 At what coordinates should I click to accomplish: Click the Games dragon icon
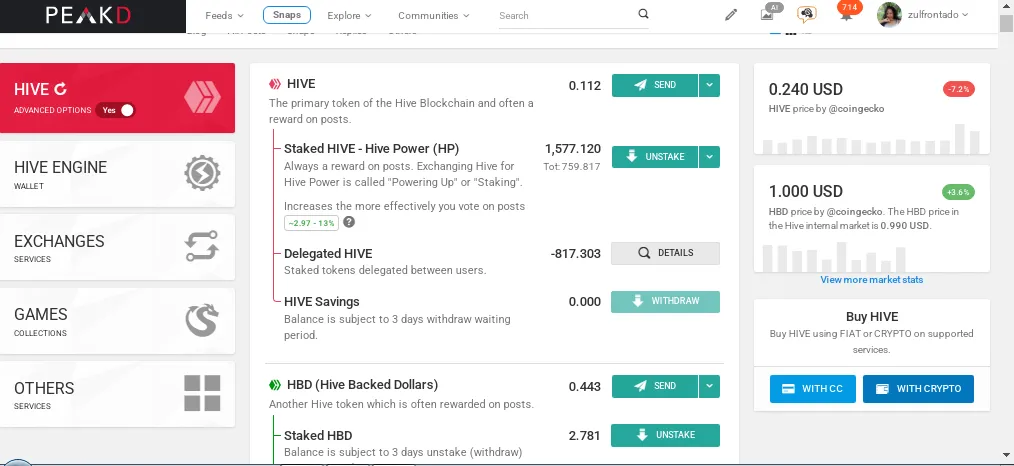point(202,320)
